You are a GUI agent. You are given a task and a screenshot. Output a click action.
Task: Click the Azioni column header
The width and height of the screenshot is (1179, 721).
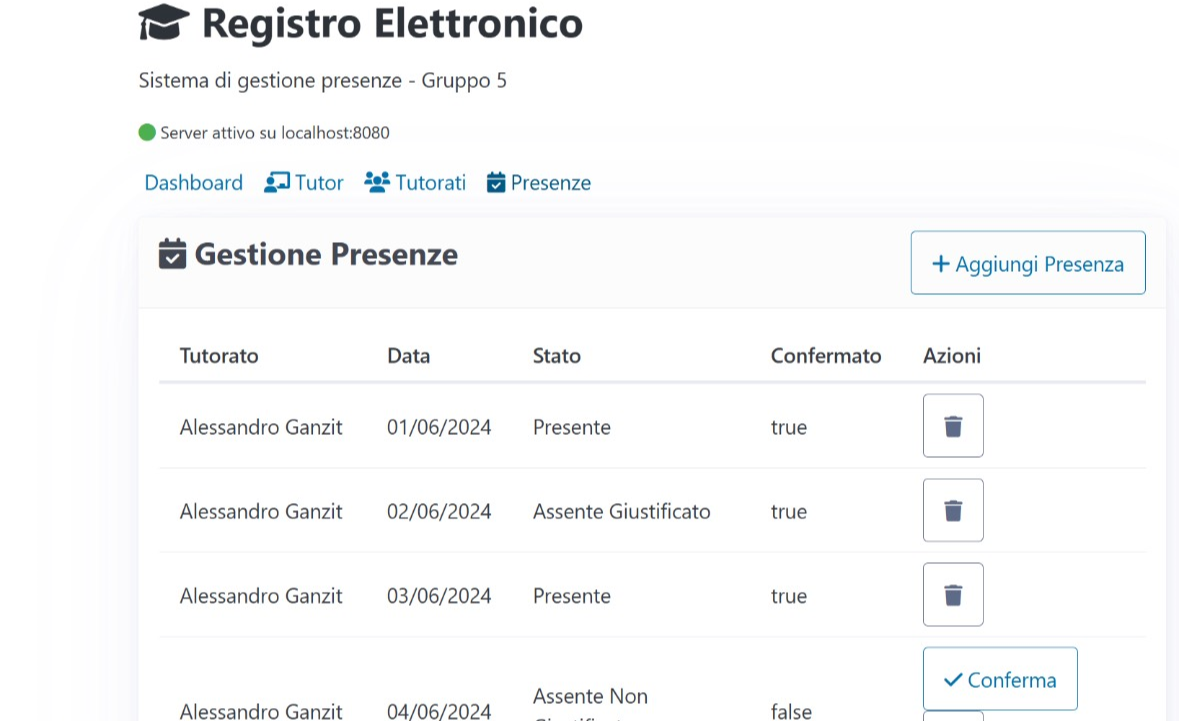[x=952, y=356]
